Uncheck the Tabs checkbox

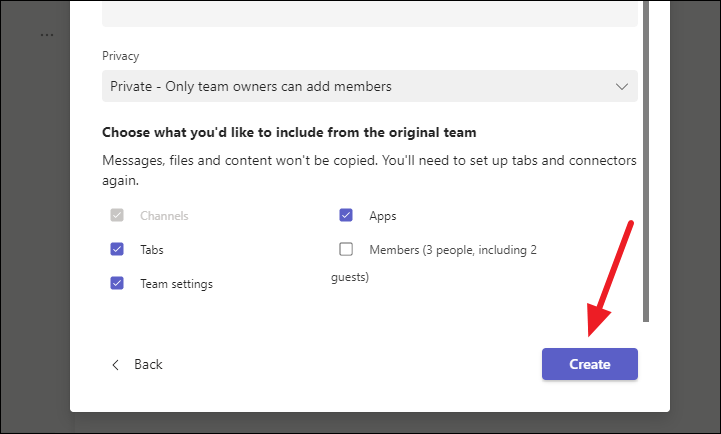point(117,249)
